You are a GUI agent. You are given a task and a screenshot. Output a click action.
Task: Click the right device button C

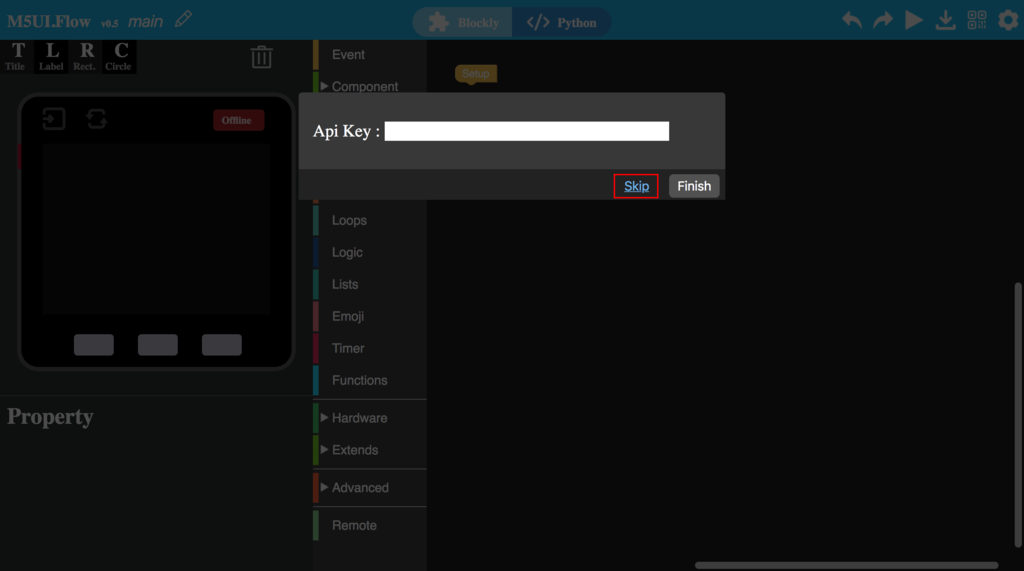click(x=221, y=345)
